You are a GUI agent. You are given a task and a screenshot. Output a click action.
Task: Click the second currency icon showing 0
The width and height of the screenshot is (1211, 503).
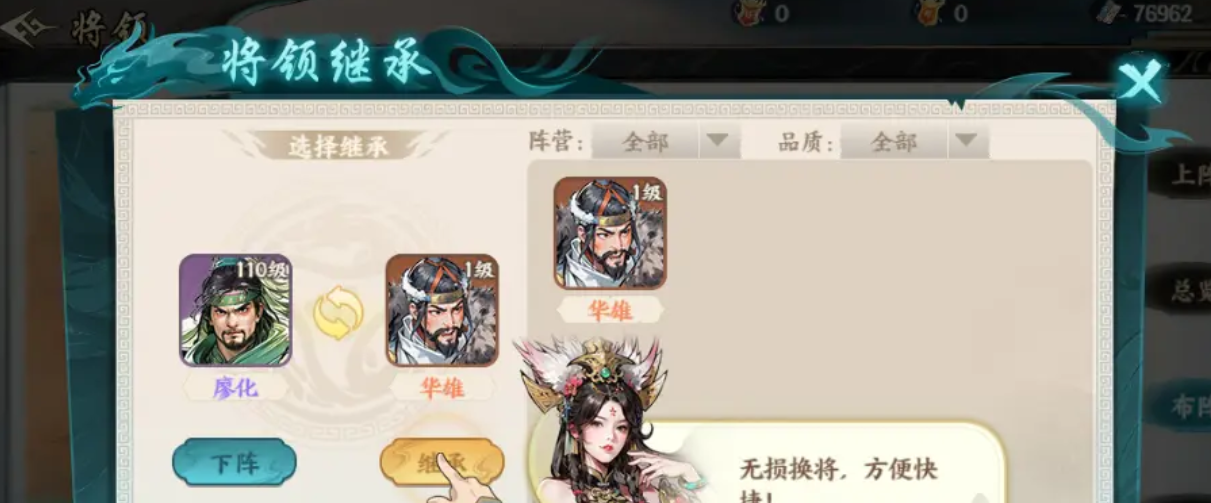click(927, 13)
